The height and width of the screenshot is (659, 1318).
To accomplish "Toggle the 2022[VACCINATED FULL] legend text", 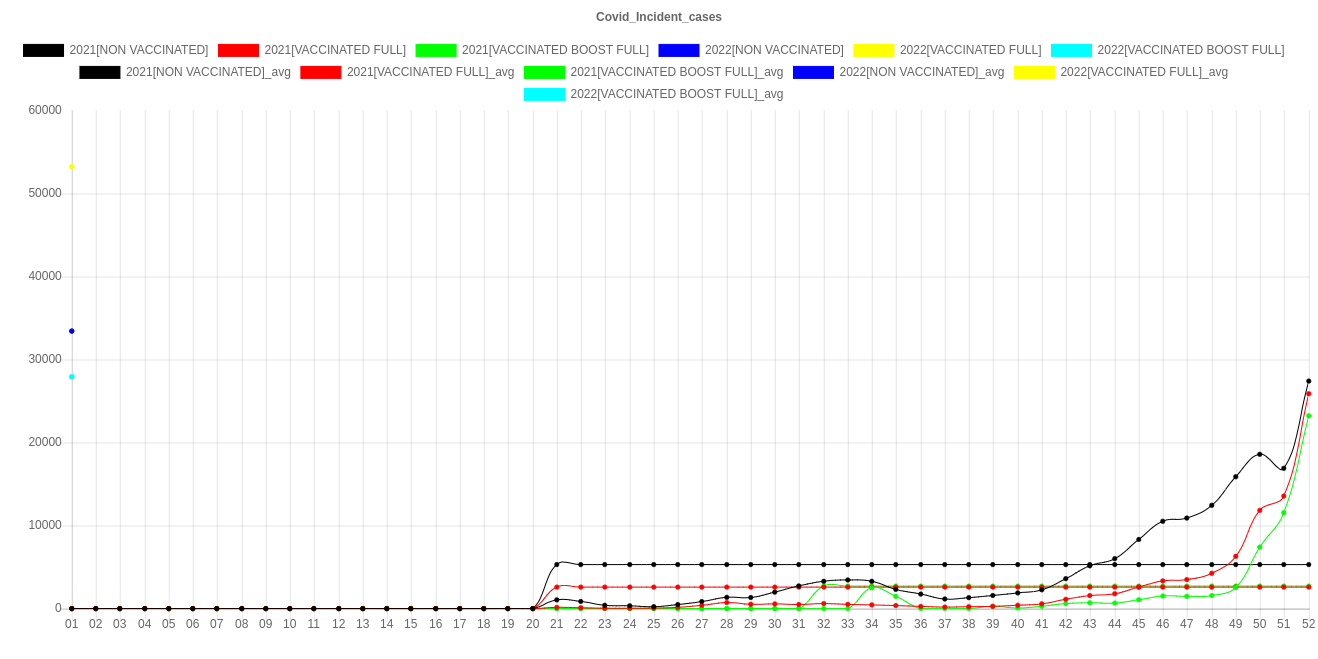I will [x=970, y=50].
